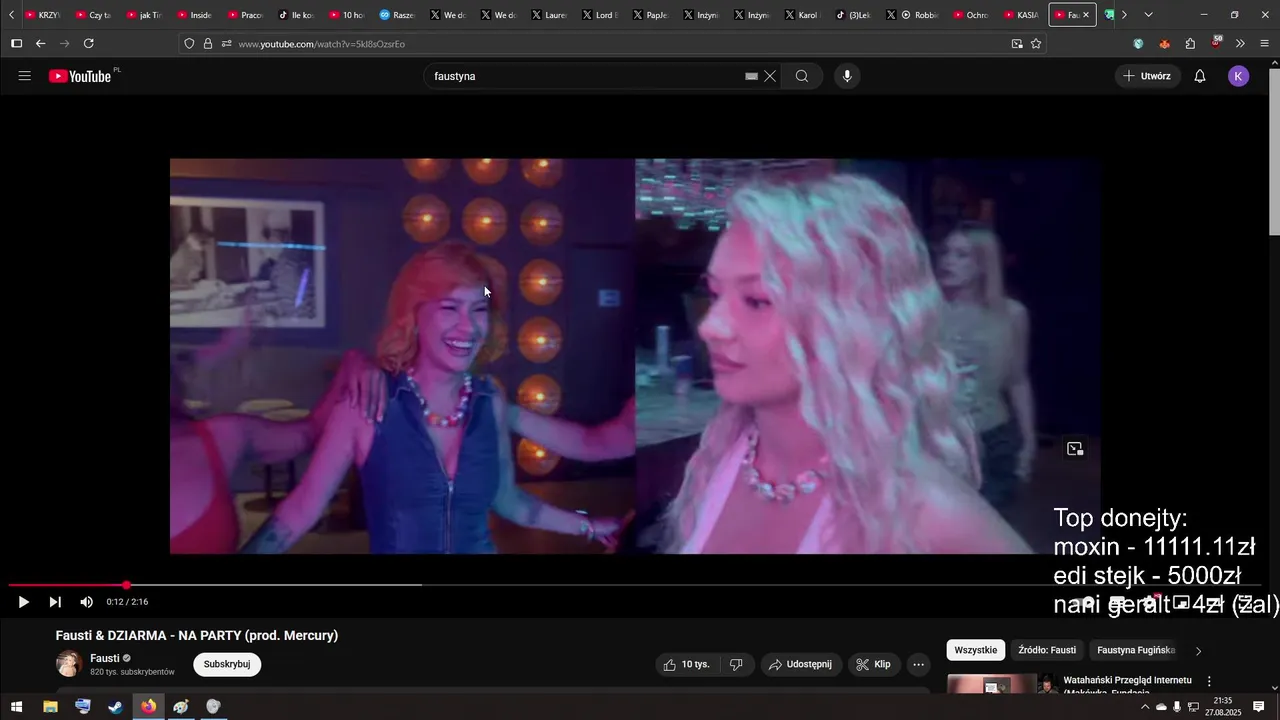Select the Wszystkie filter chip
1280x720 pixels.
[975, 650]
